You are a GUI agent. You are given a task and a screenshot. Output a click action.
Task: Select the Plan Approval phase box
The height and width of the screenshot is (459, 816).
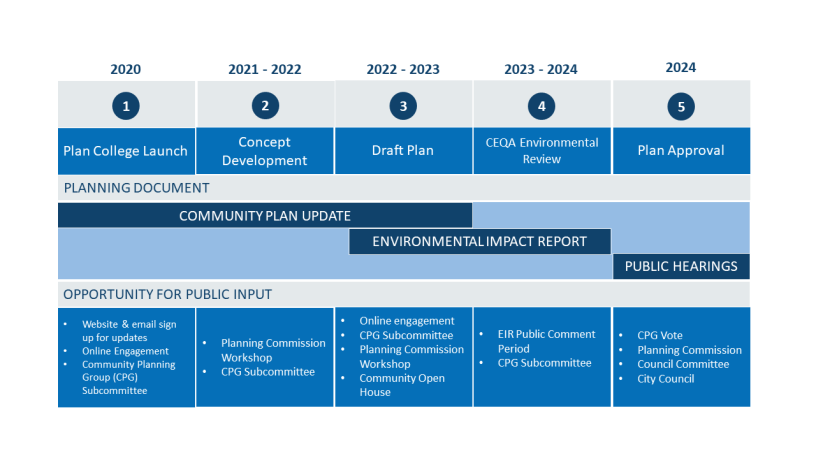click(681, 151)
